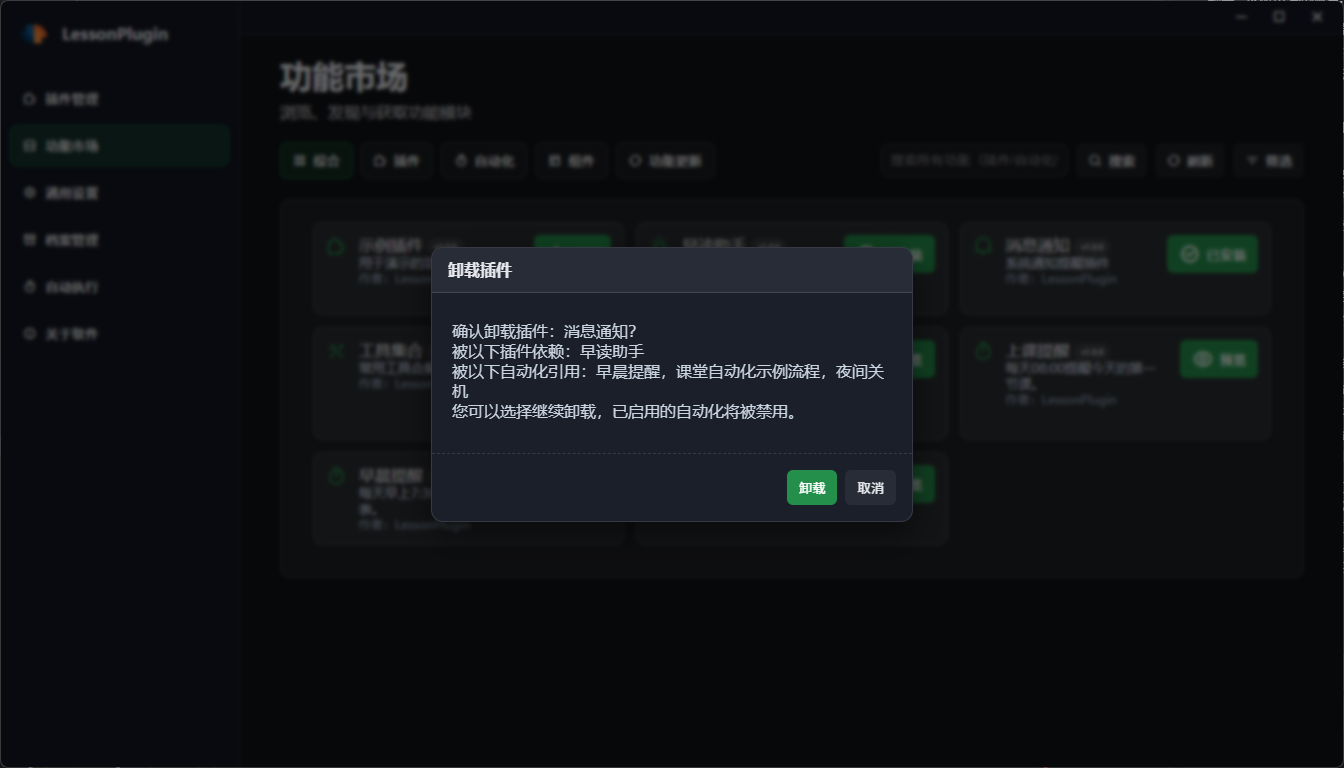The image size is (1344, 768).
Task: Switch to the 综合 tab
Action: pyautogui.click(x=316, y=160)
